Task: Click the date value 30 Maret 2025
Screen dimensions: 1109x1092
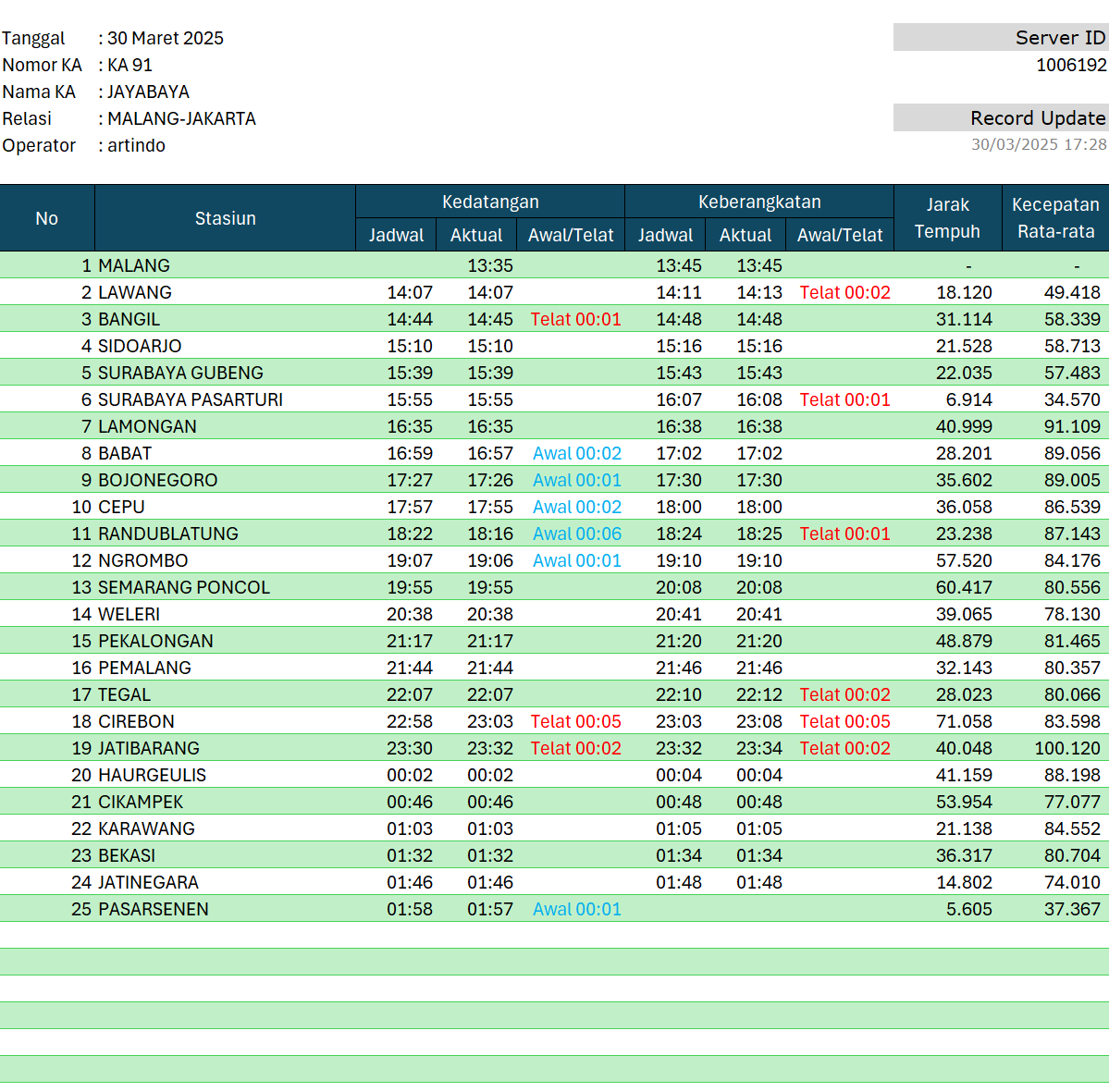Action: (165, 38)
